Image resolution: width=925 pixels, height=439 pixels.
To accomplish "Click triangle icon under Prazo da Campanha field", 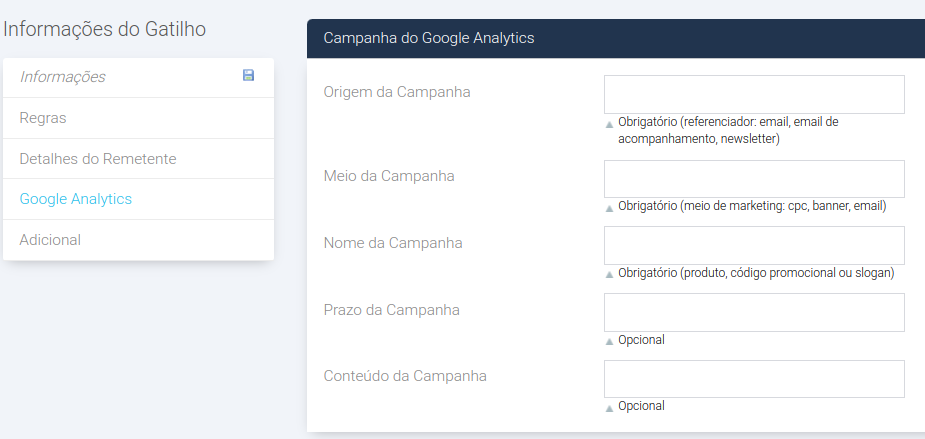I will click(x=609, y=341).
